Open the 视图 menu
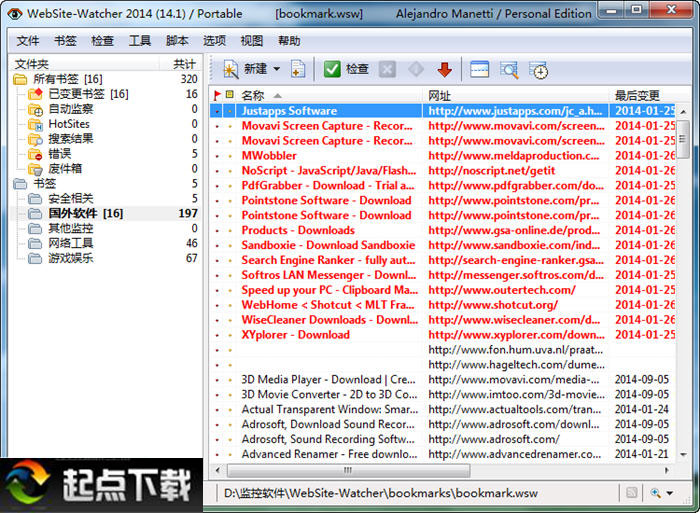 (x=252, y=41)
